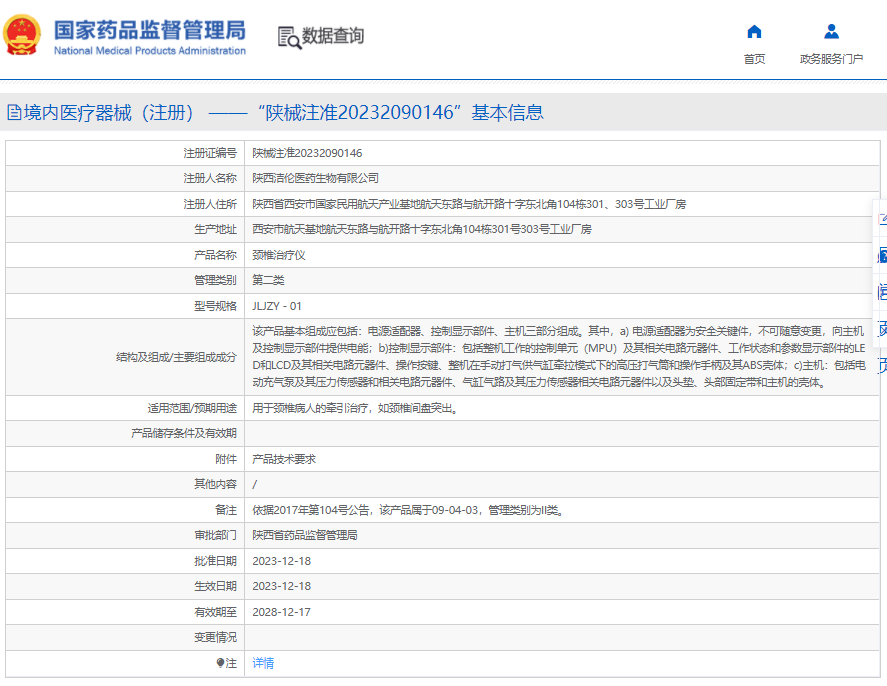The height and width of the screenshot is (686, 887).
Task: Select registration number 陕械注准20232090146 cell
Action: 307,153
